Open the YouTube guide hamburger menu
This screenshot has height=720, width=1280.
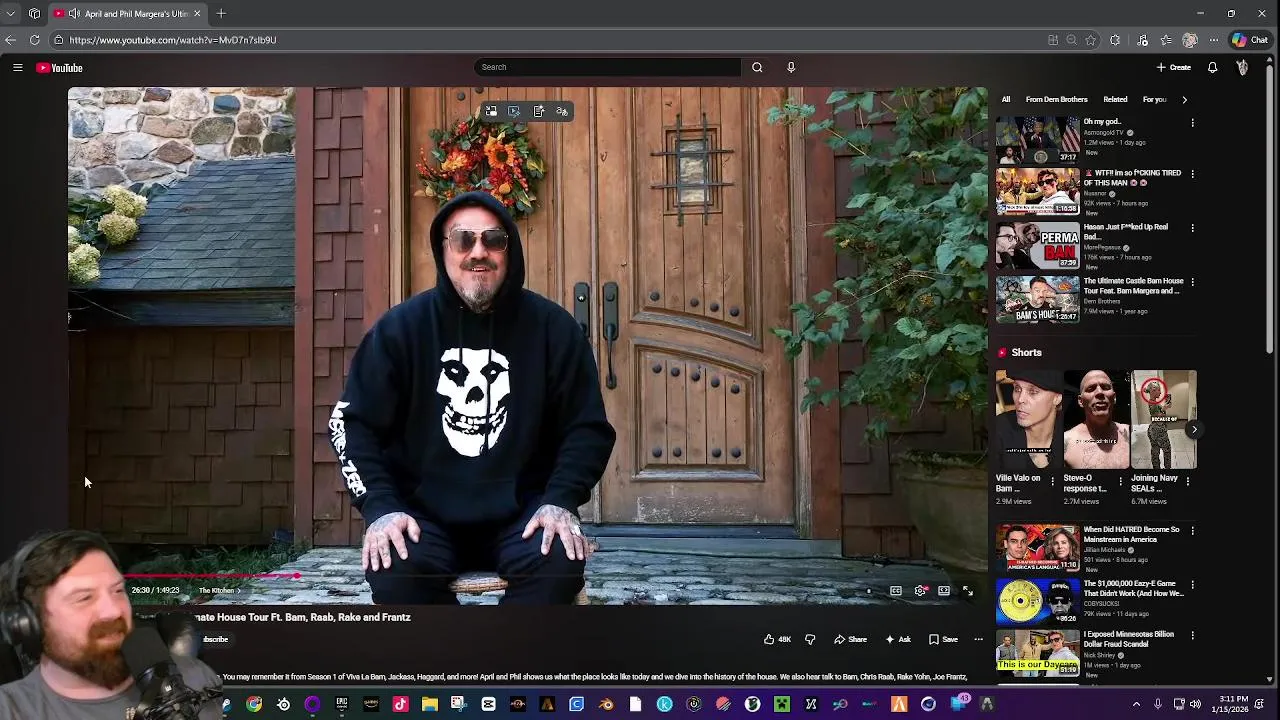pos(17,68)
